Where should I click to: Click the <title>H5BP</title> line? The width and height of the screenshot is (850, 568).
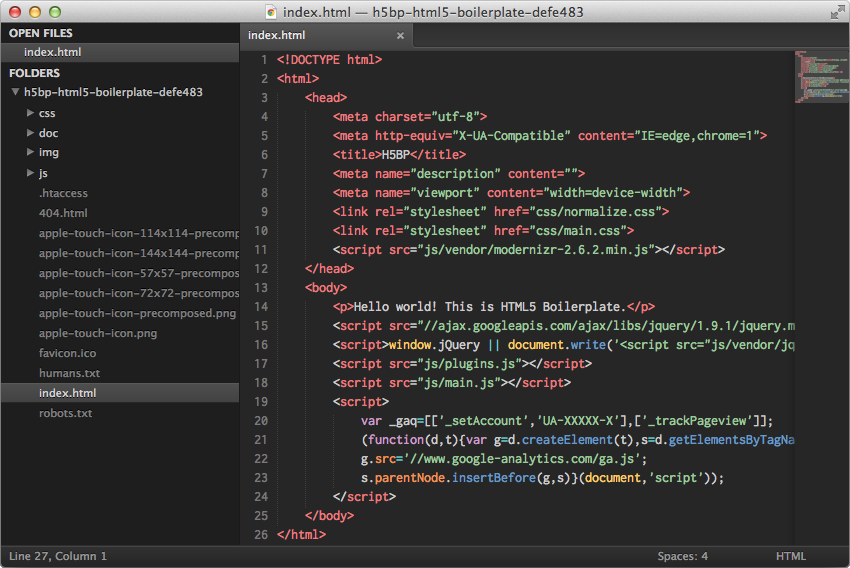(x=399, y=155)
